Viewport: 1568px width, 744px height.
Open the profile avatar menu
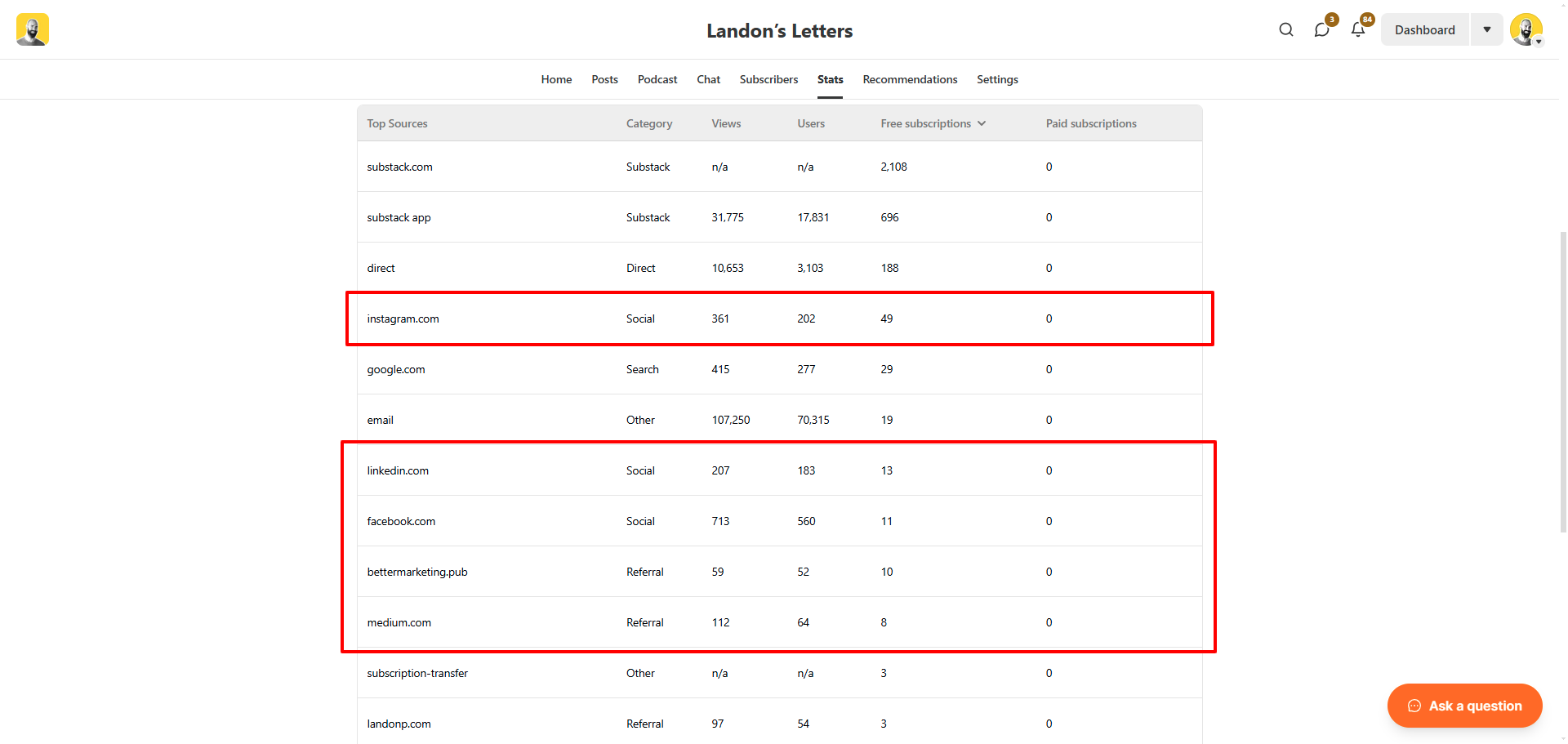click(1526, 29)
